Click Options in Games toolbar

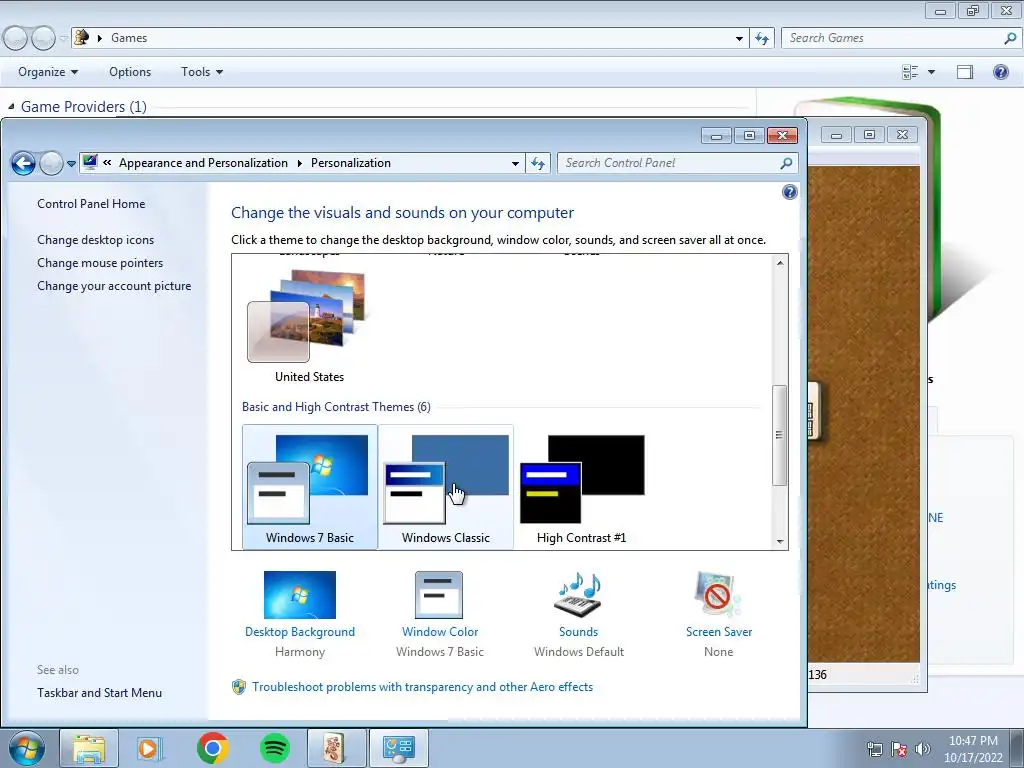(130, 72)
